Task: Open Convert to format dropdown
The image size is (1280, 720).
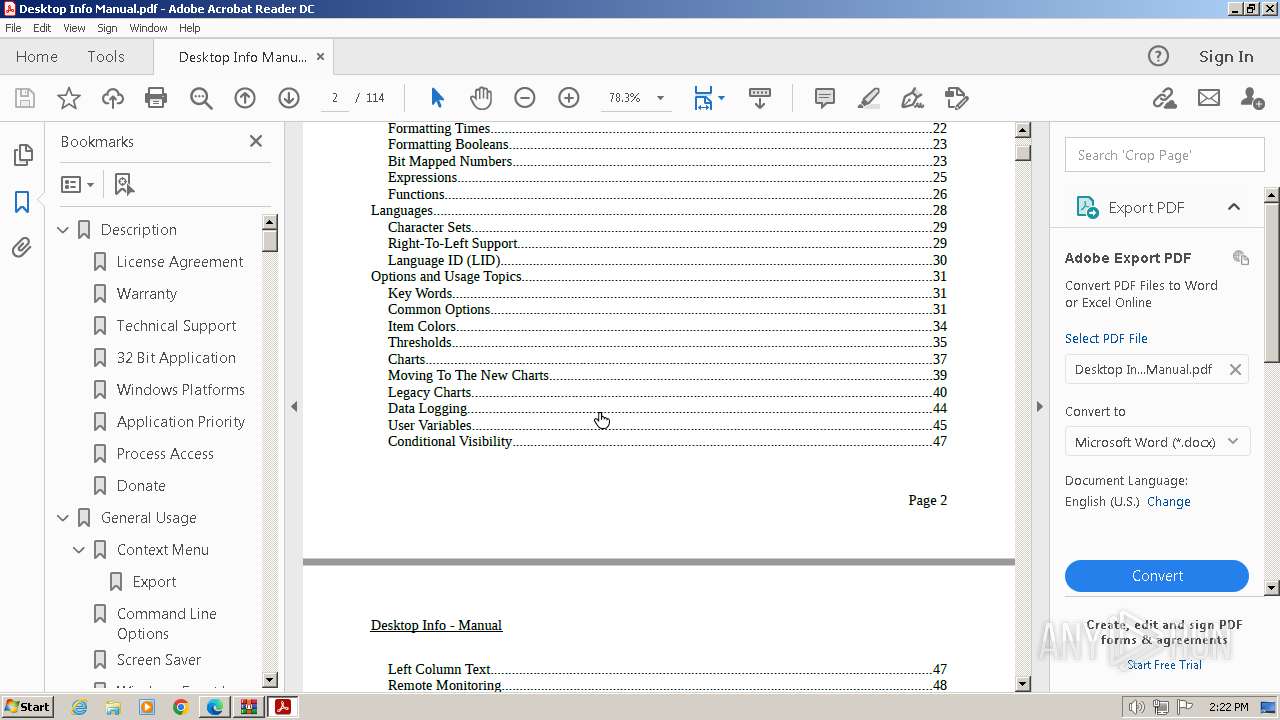Action: (1157, 441)
